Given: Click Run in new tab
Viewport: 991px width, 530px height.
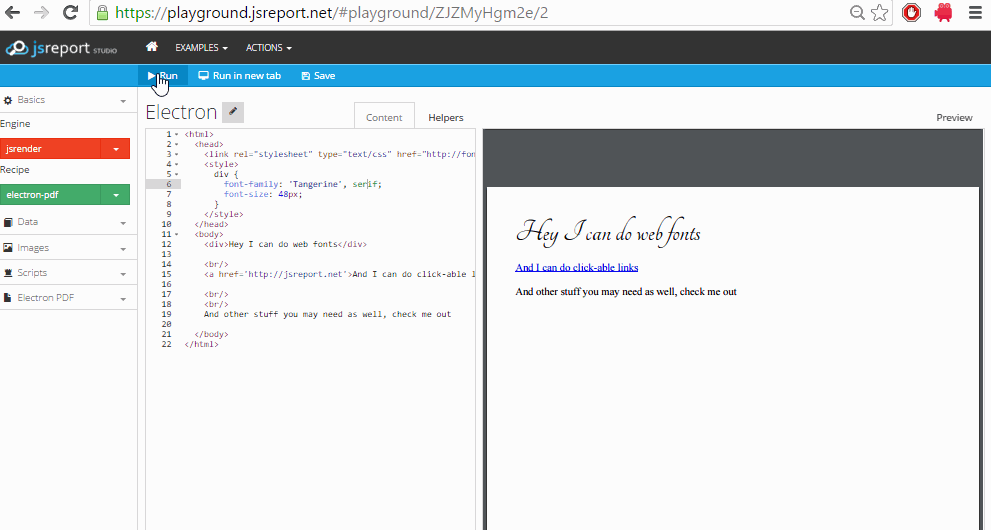Looking at the screenshot, I should pyautogui.click(x=240, y=76).
